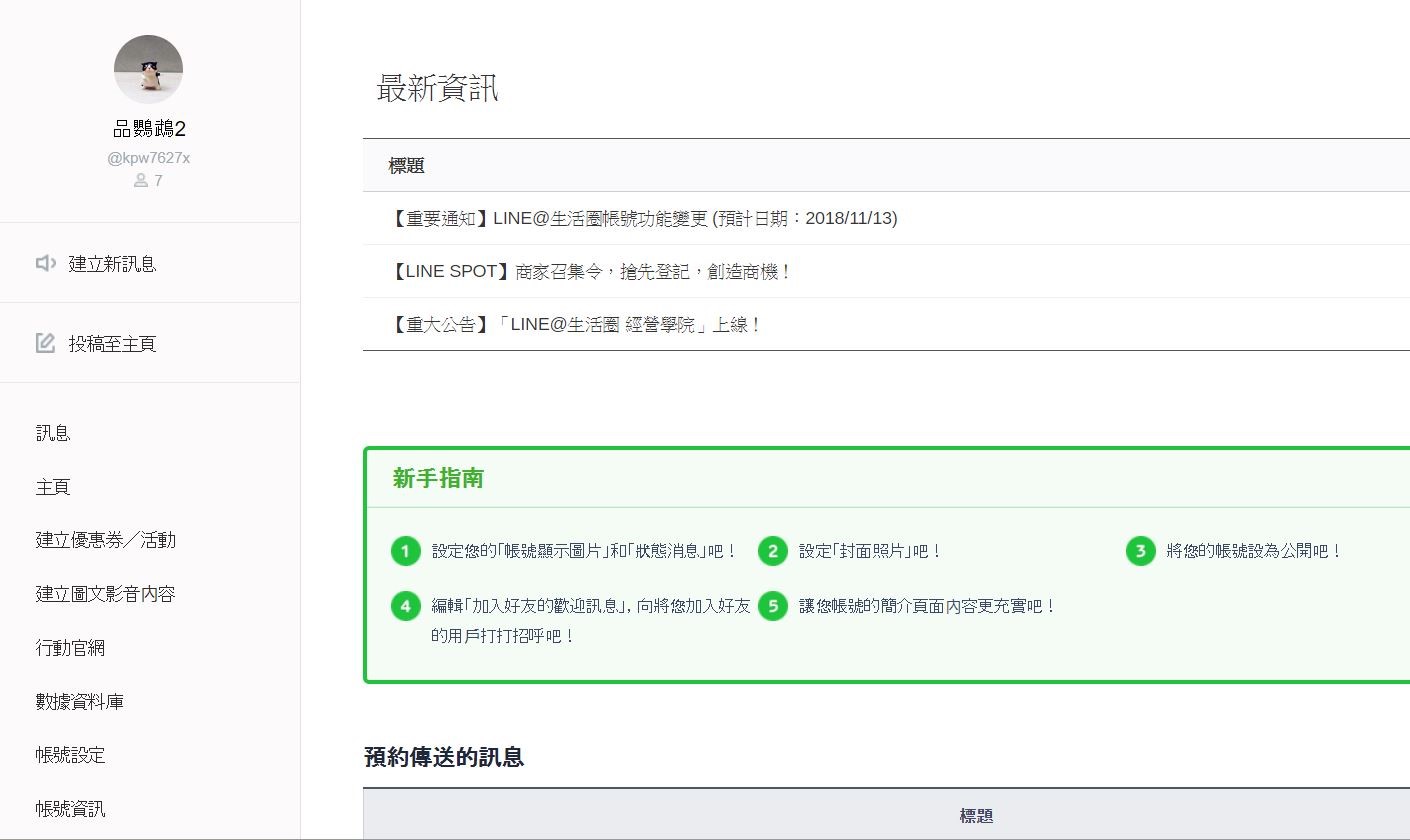Click guide link 讓您帳號的簡介頁面內容更充實吧
This screenshot has height=840, width=1410.
[928, 606]
